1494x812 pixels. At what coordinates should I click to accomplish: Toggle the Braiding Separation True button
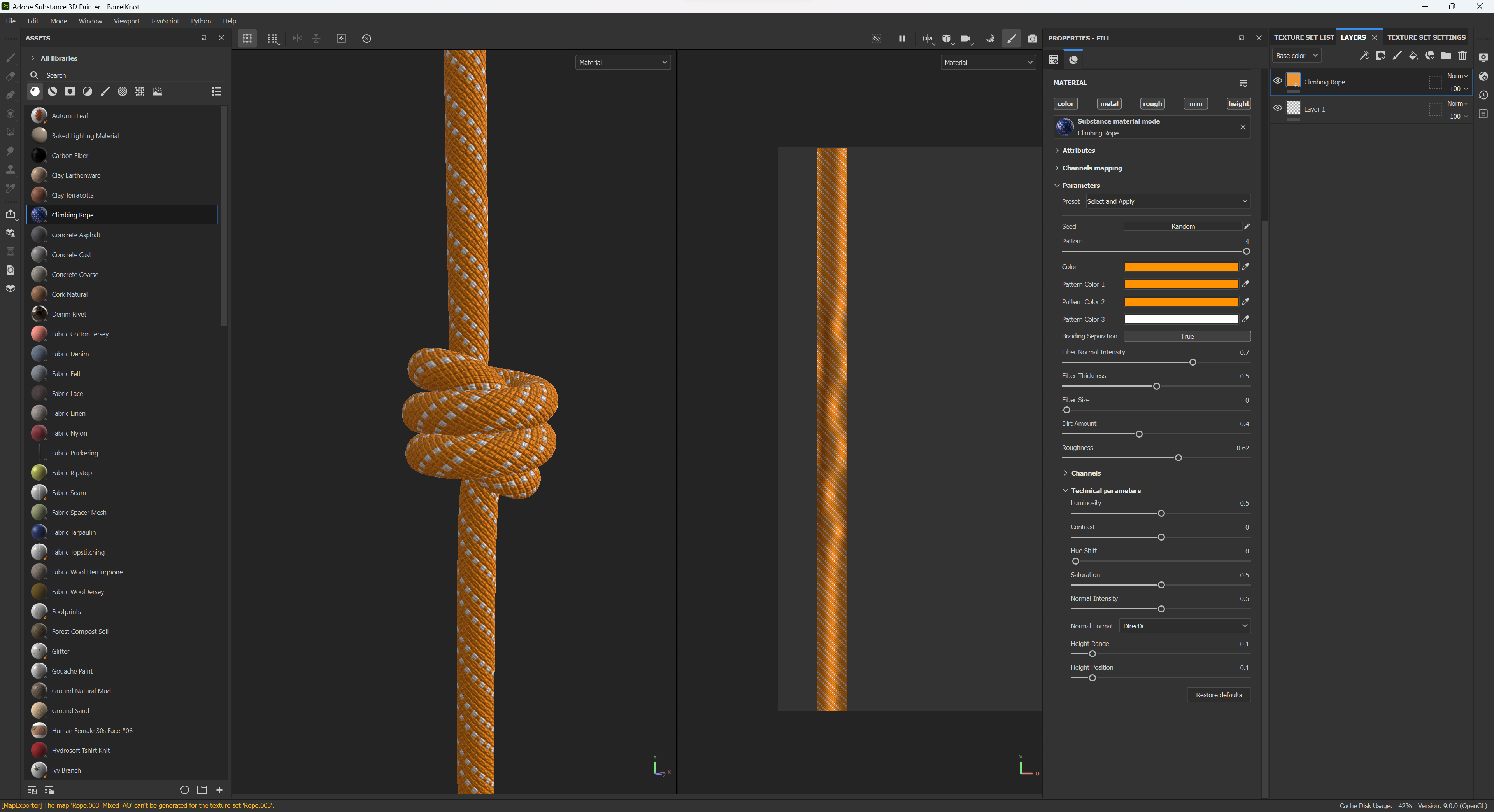[1187, 336]
